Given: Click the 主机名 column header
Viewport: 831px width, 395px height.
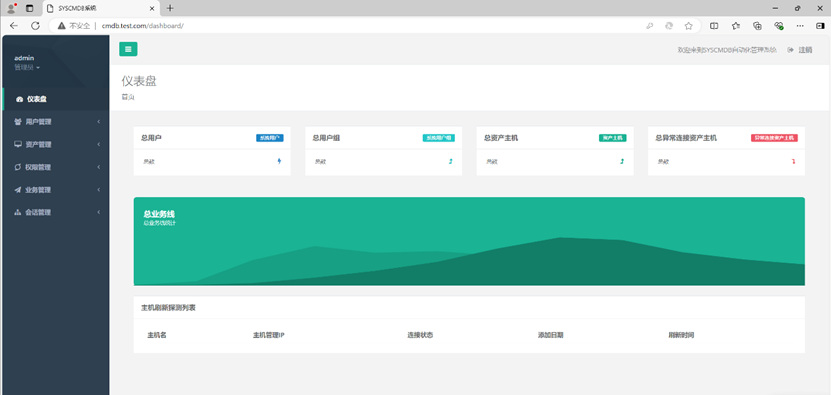Looking at the screenshot, I should tap(157, 336).
